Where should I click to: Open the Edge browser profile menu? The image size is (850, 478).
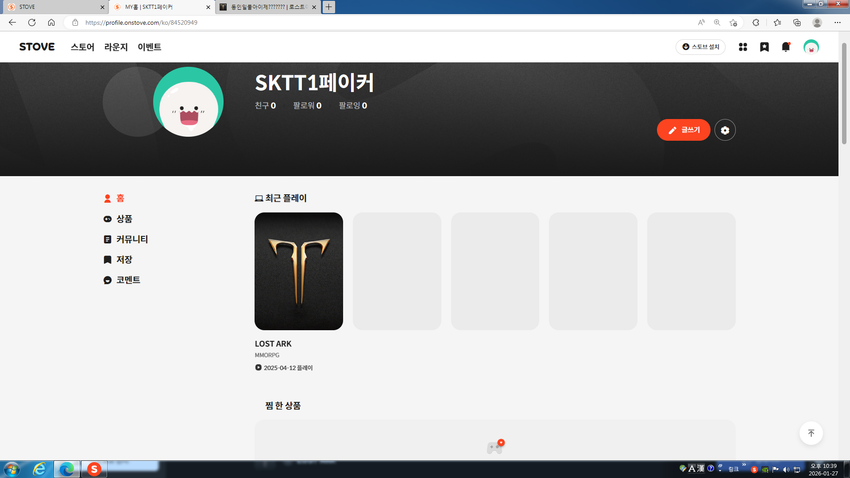817,22
